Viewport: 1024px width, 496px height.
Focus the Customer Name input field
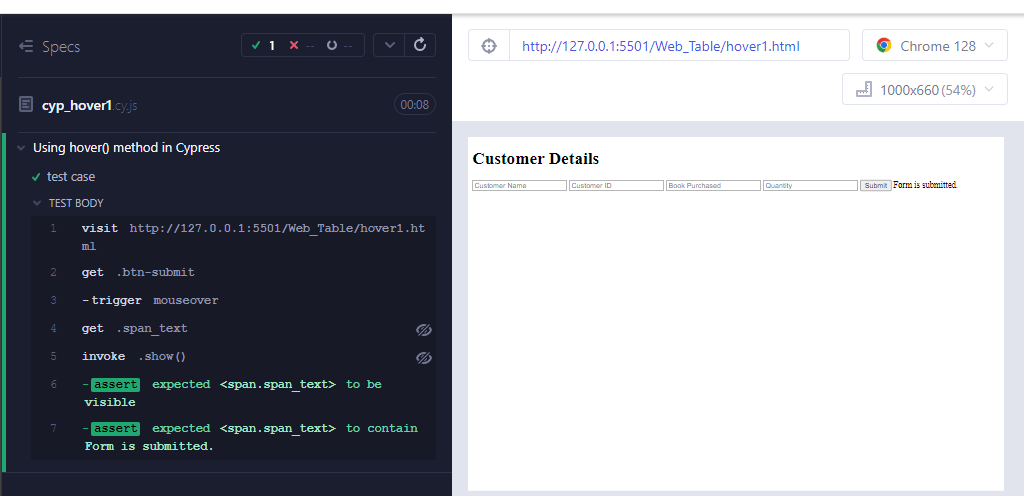point(519,185)
